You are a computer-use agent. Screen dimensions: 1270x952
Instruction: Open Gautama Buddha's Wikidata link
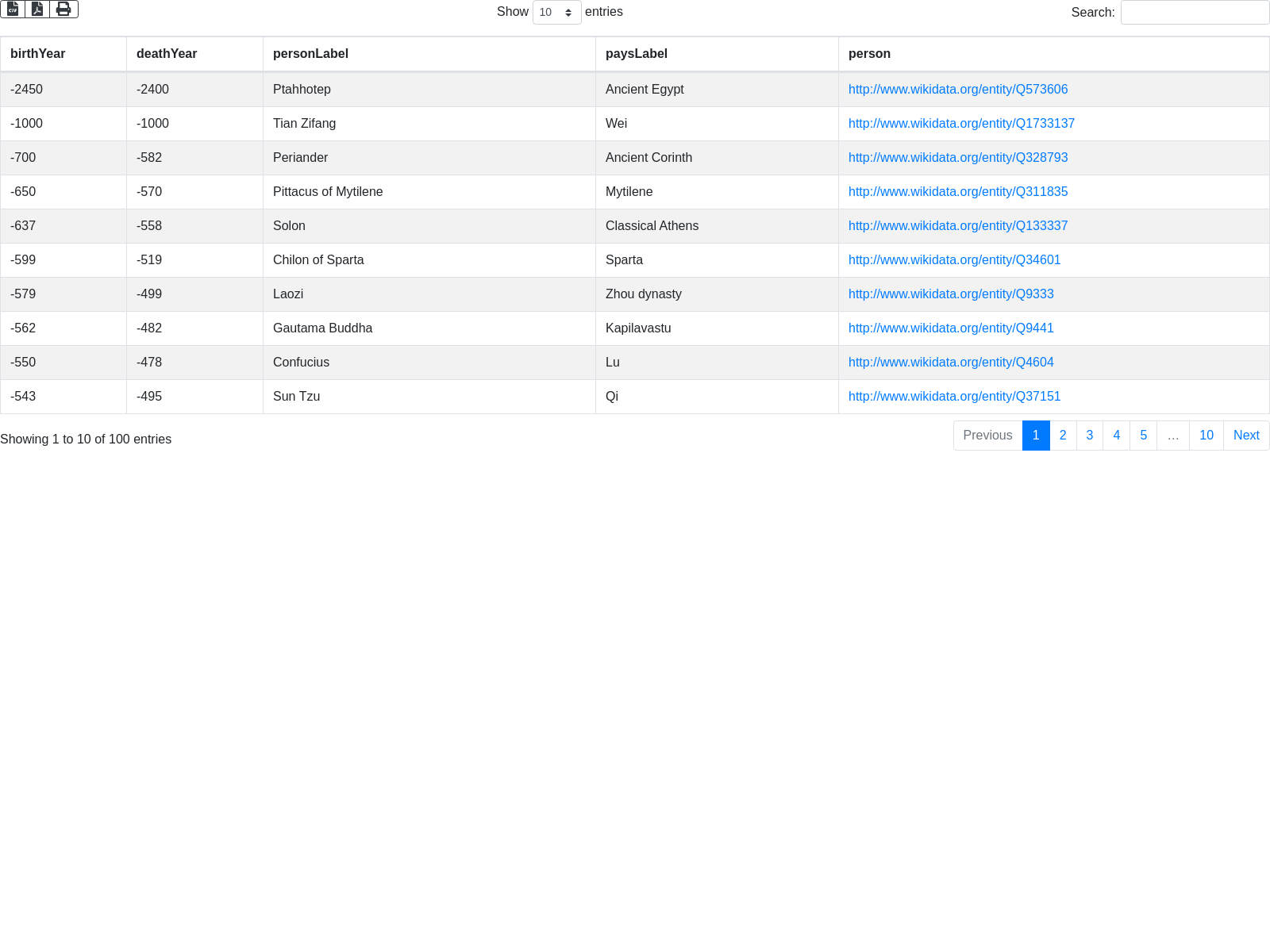click(950, 328)
